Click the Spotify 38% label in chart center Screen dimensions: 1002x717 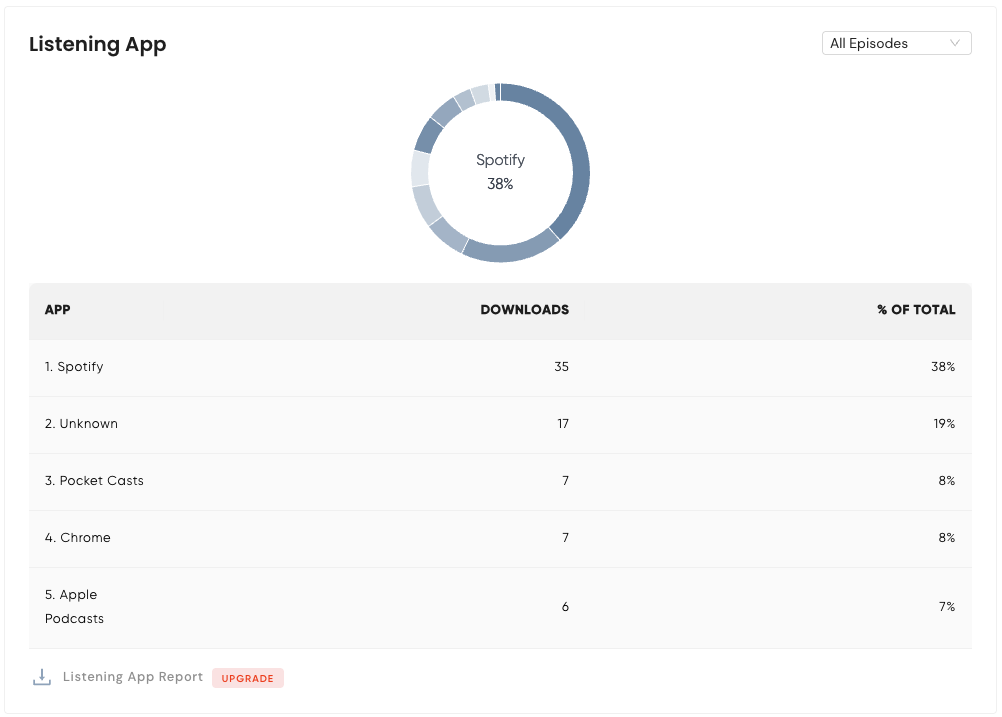click(x=500, y=172)
